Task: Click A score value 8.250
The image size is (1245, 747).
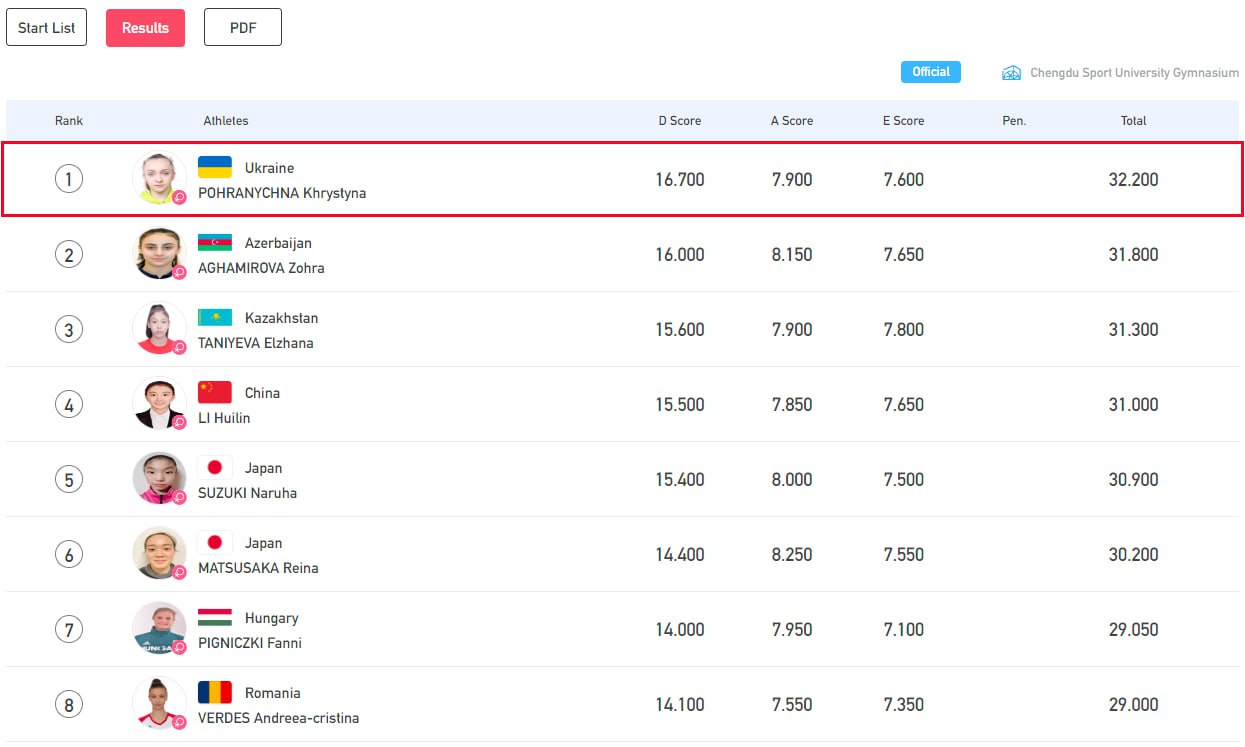Action: pyautogui.click(x=792, y=555)
